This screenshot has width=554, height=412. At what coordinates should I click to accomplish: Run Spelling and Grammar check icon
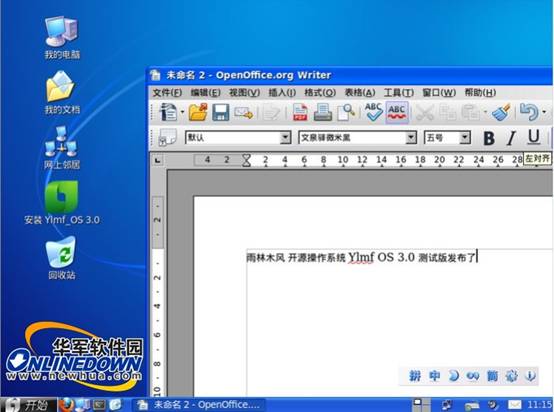click(x=373, y=112)
